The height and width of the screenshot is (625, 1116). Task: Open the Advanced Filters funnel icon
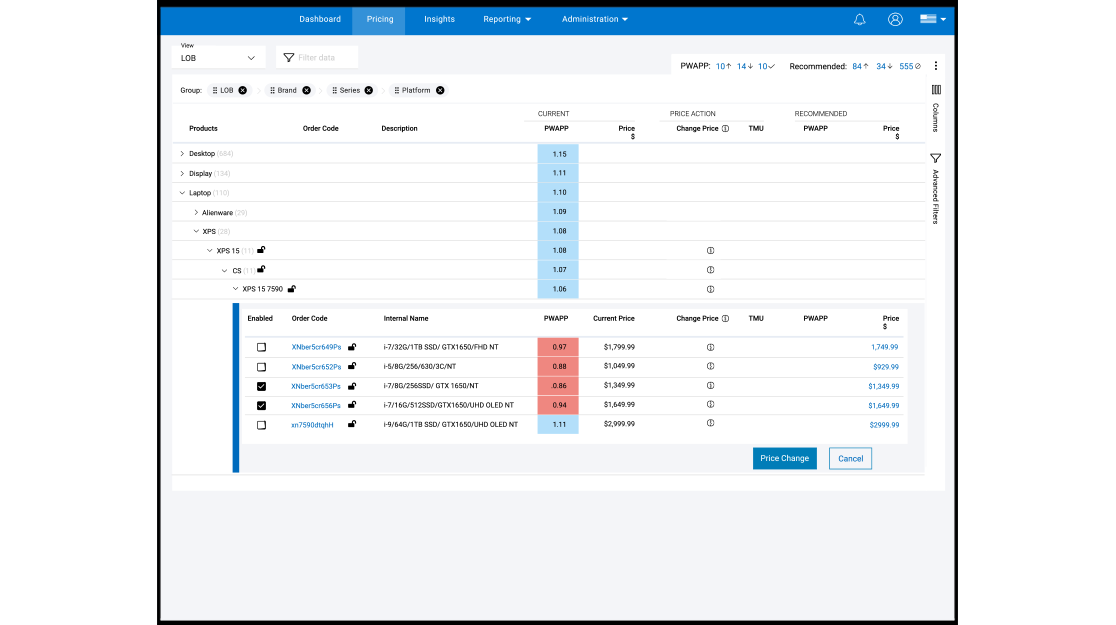pos(935,158)
